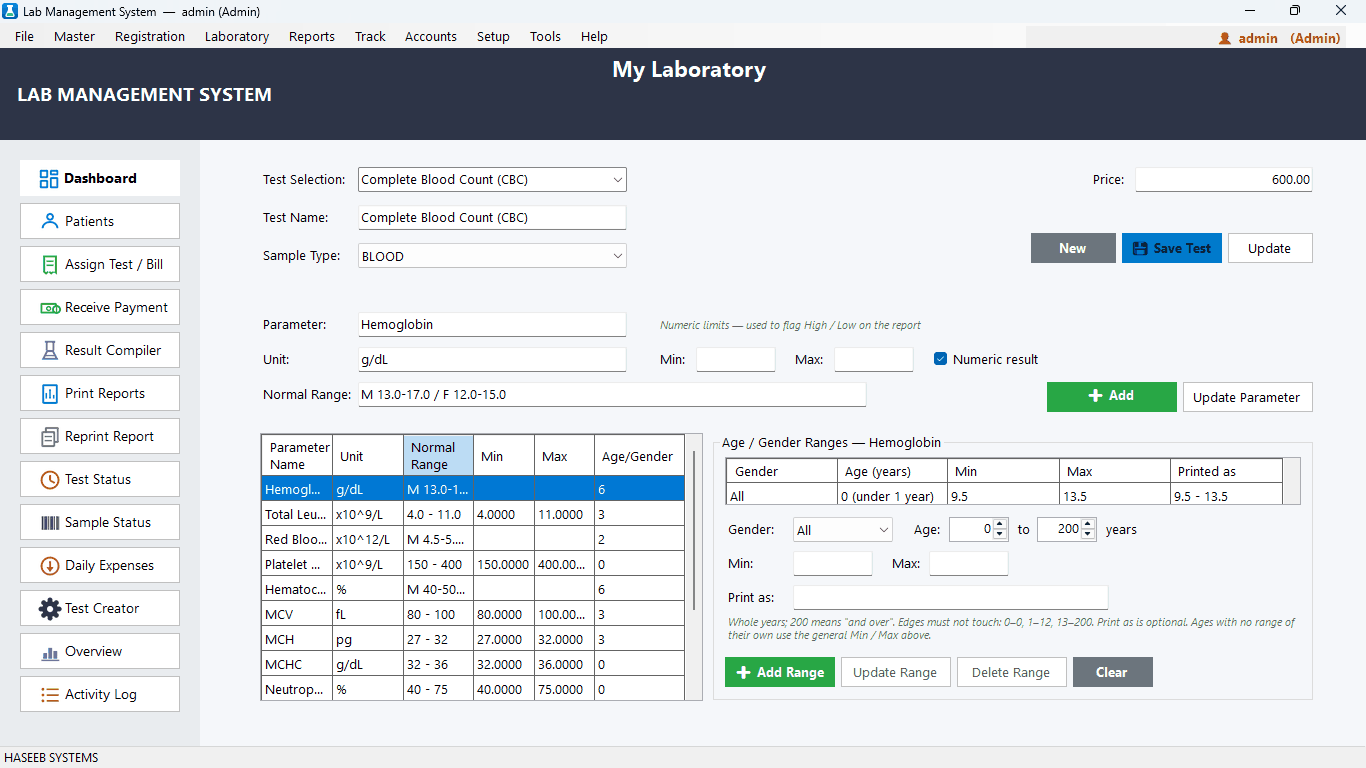Increase the starting Age spinner value
The width and height of the screenshot is (1366, 768).
click(1000, 525)
